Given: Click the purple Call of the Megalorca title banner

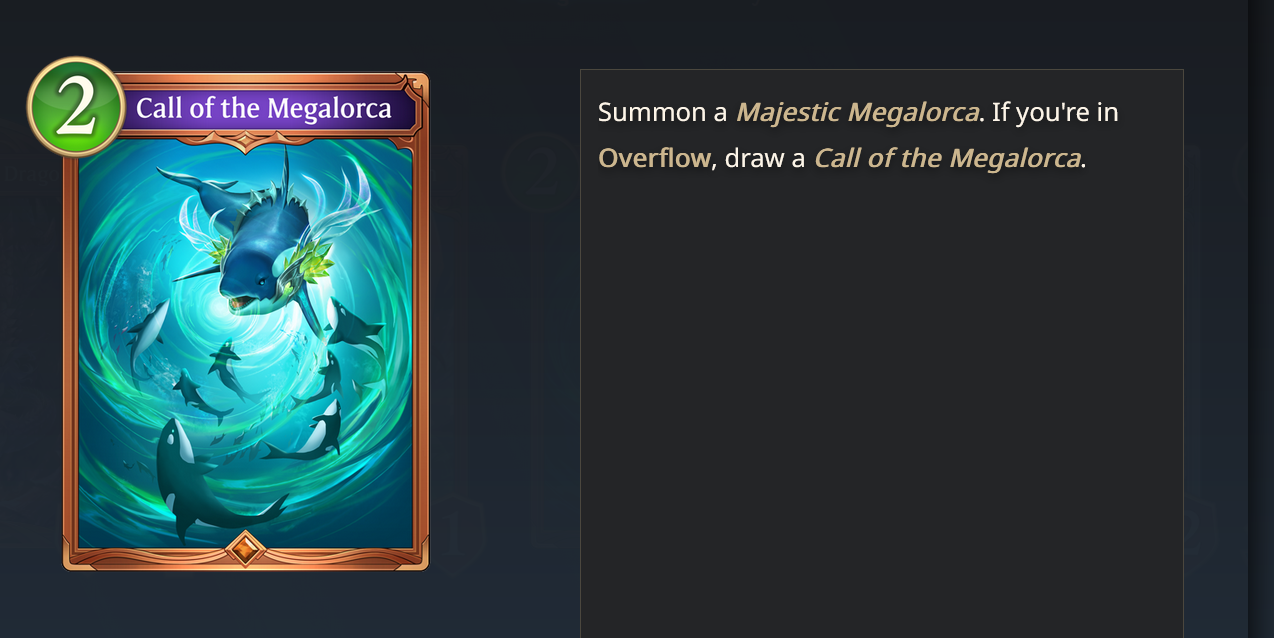Looking at the screenshot, I should (264, 108).
